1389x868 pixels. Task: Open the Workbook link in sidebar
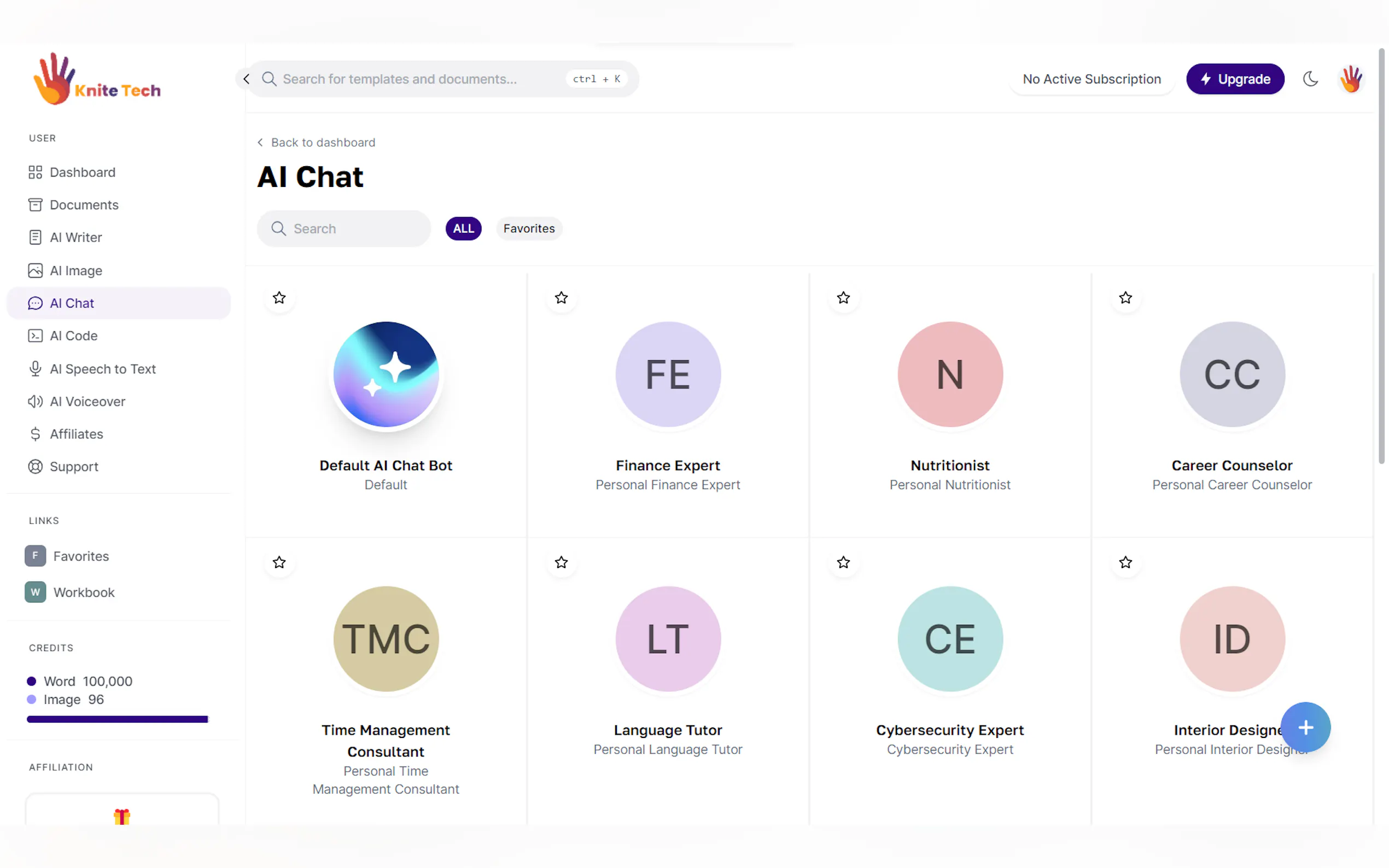tap(84, 592)
